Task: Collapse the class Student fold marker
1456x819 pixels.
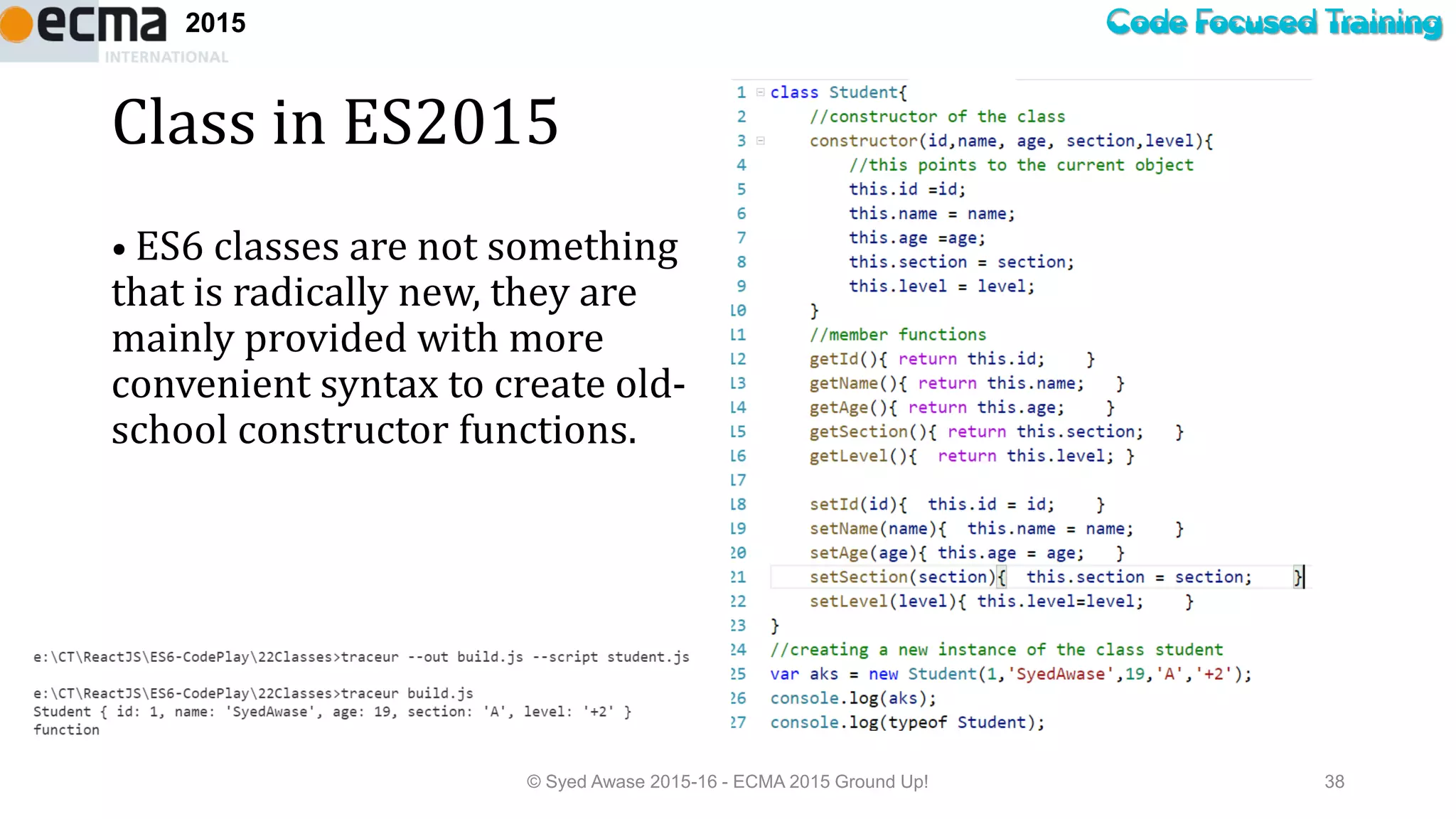Action: pos(760,92)
